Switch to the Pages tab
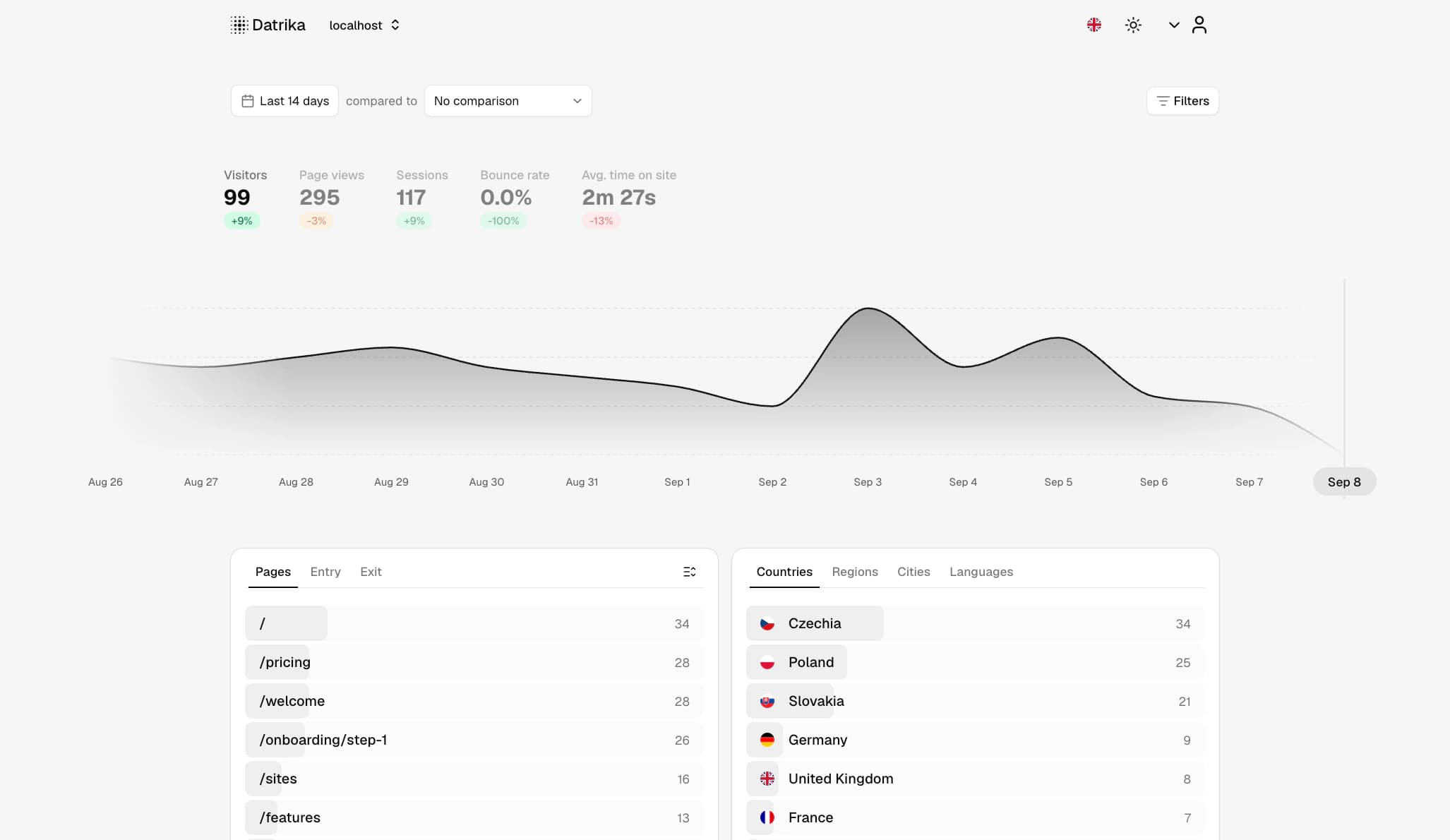The width and height of the screenshot is (1450, 840). (x=272, y=572)
